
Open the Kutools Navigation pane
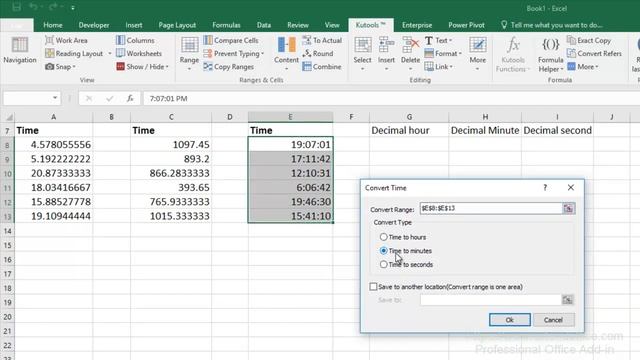pos(20,50)
